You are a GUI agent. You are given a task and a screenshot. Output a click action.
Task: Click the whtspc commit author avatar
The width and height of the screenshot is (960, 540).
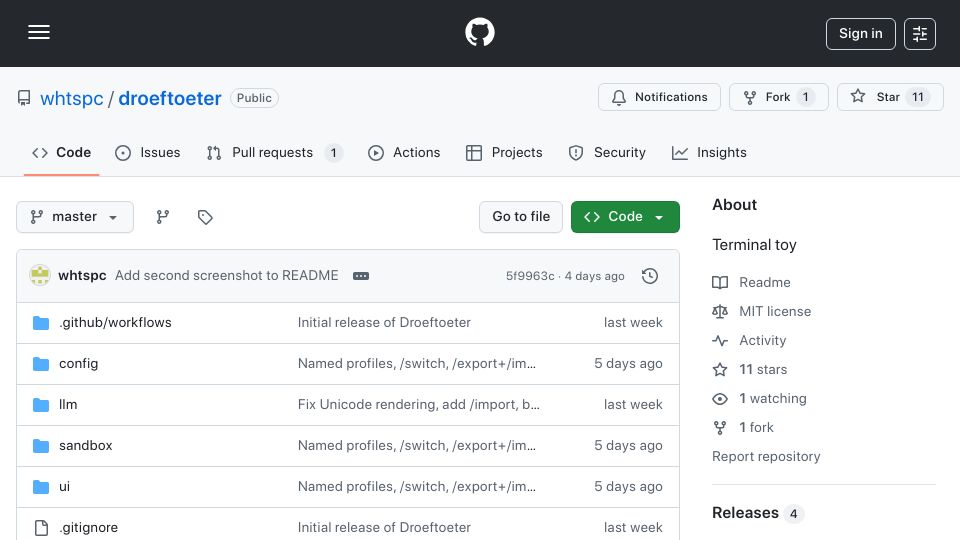(x=40, y=276)
